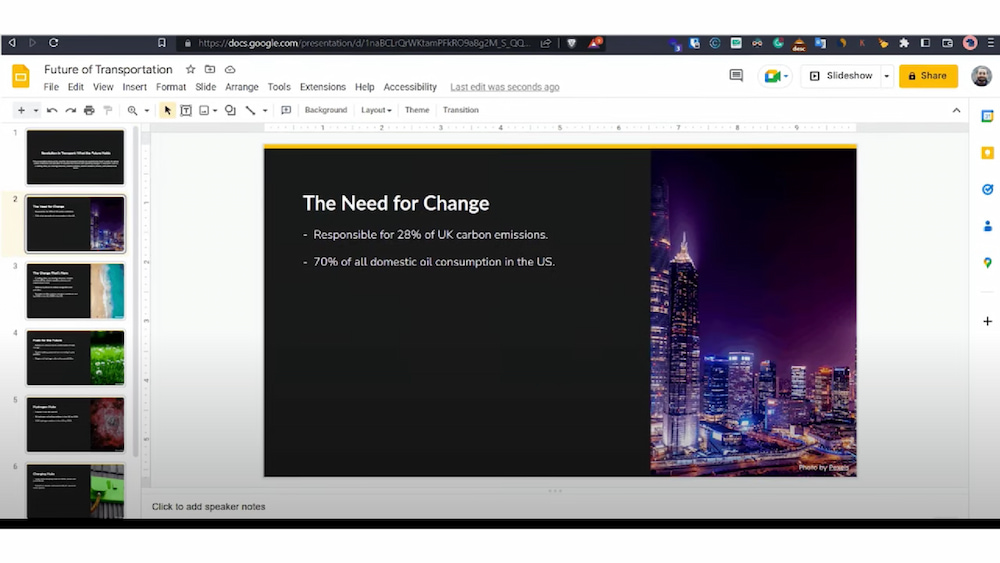Open the View menu

(x=103, y=87)
